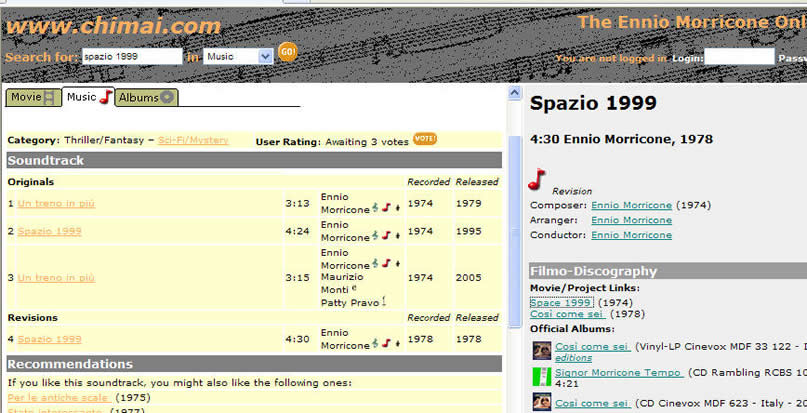Click the orange VOTE! badge
807x413 pixels.
point(425,139)
